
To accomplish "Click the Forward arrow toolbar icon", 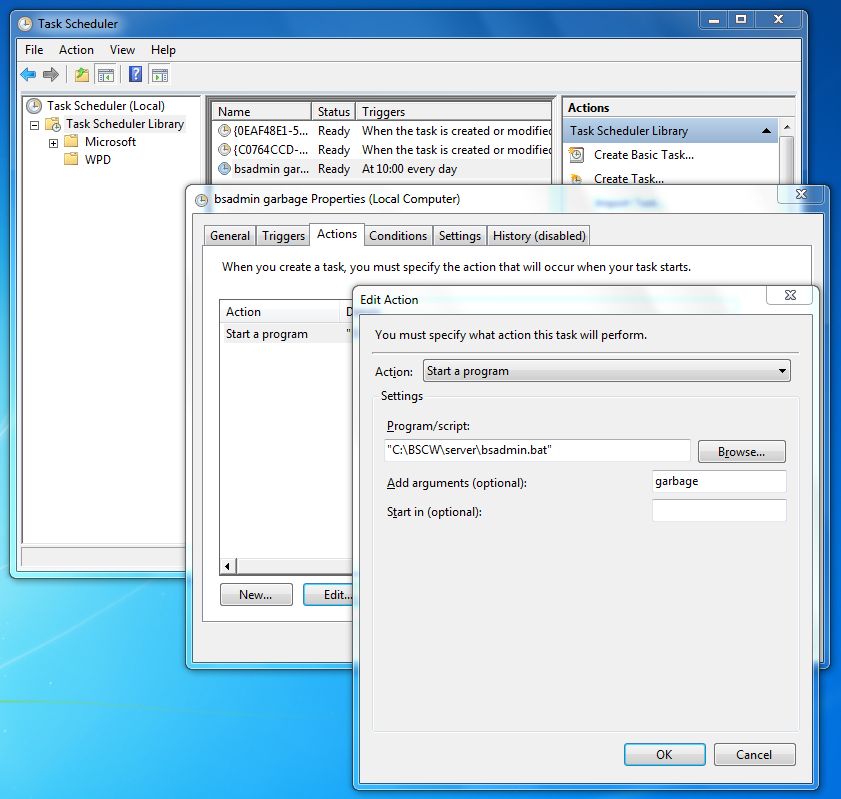I will pyautogui.click(x=50, y=75).
